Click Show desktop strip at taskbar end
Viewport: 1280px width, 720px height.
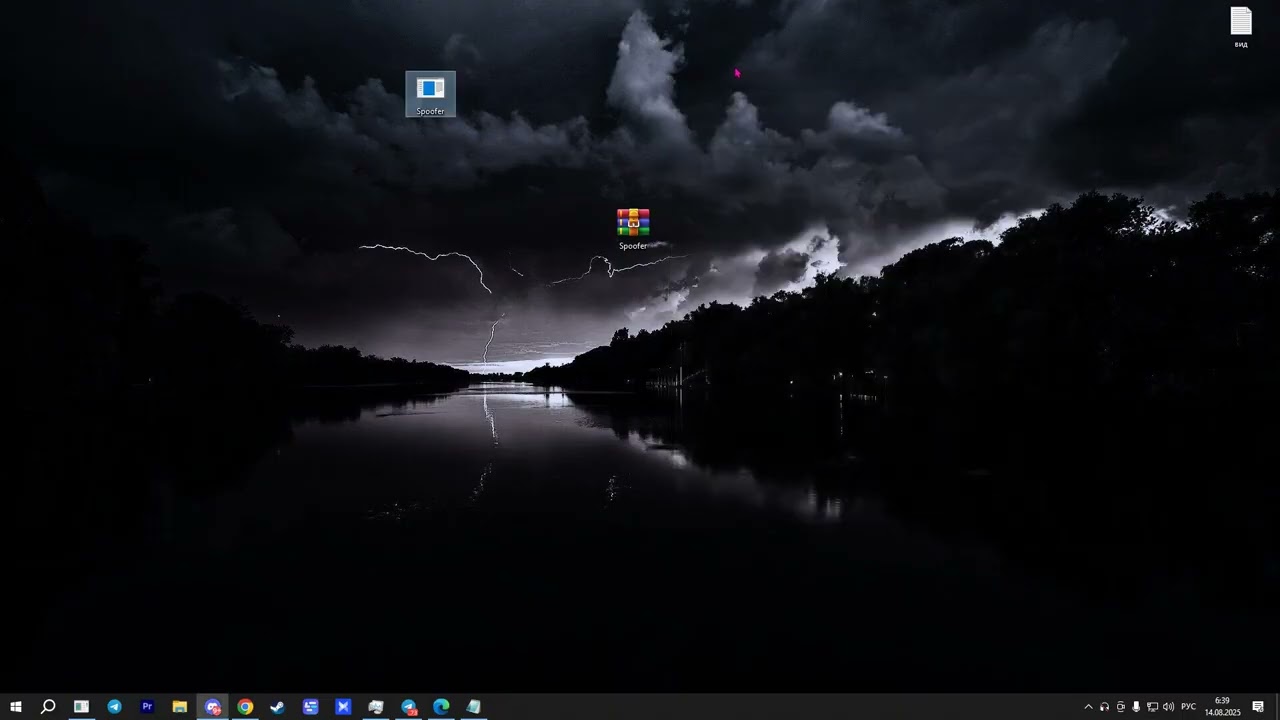1277,707
